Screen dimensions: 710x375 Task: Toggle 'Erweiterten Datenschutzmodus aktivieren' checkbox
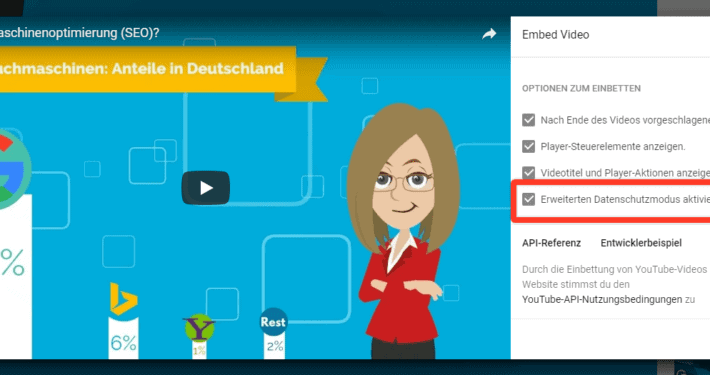click(528, 199)
